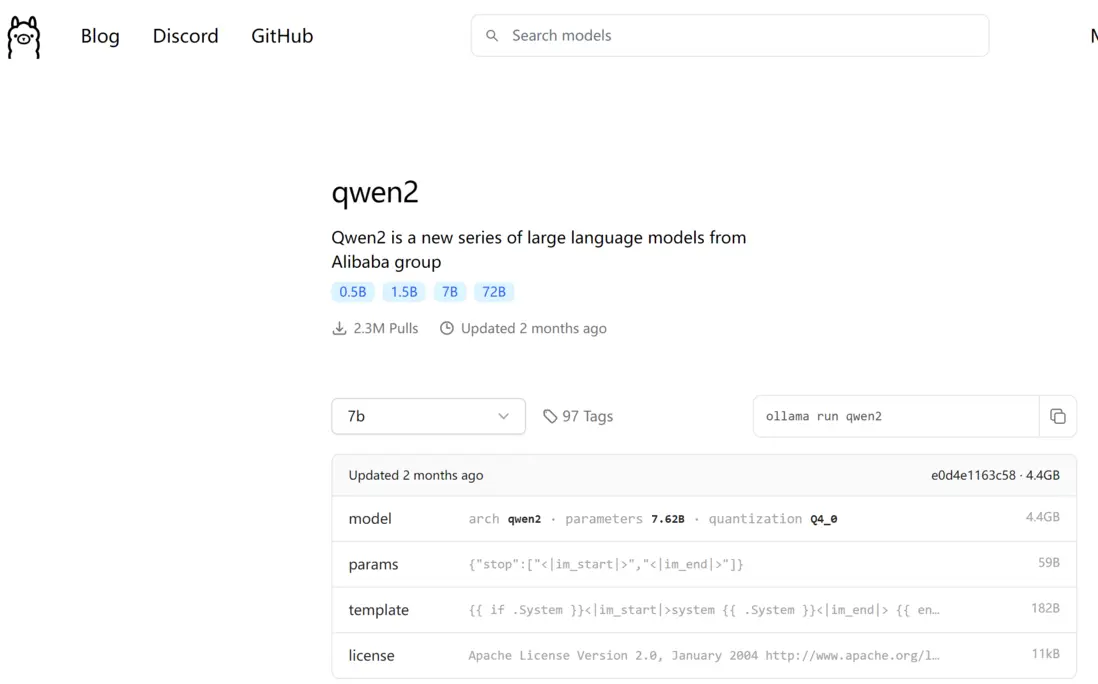1098x684 pixels.
Task: Go to the Discord link
Action: click(185, 36)
